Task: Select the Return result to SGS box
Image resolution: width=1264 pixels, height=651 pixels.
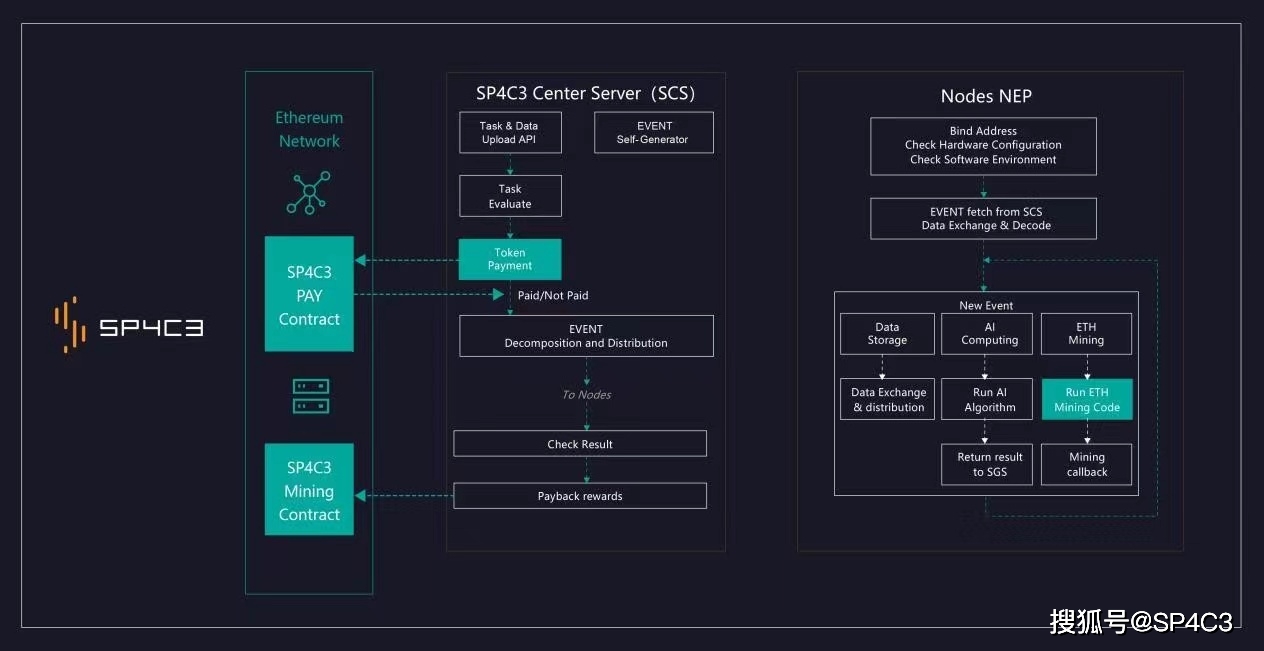Action: tap(989, 464)
